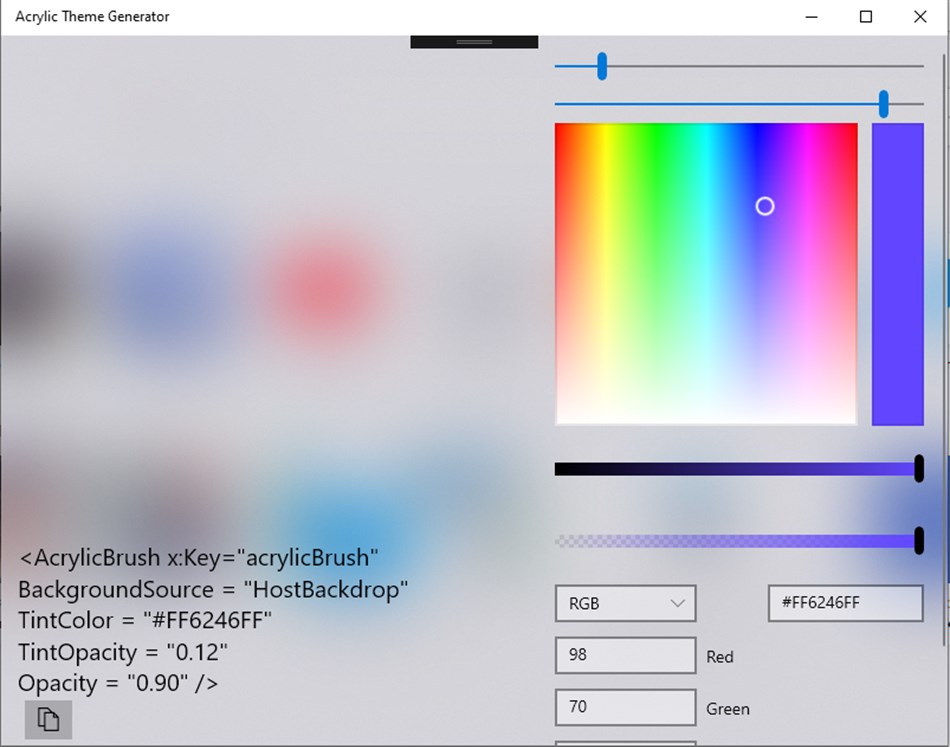Click the second slider's thumb near right end
This screenshot has height=747, width=950.
[x=883, y=104]
